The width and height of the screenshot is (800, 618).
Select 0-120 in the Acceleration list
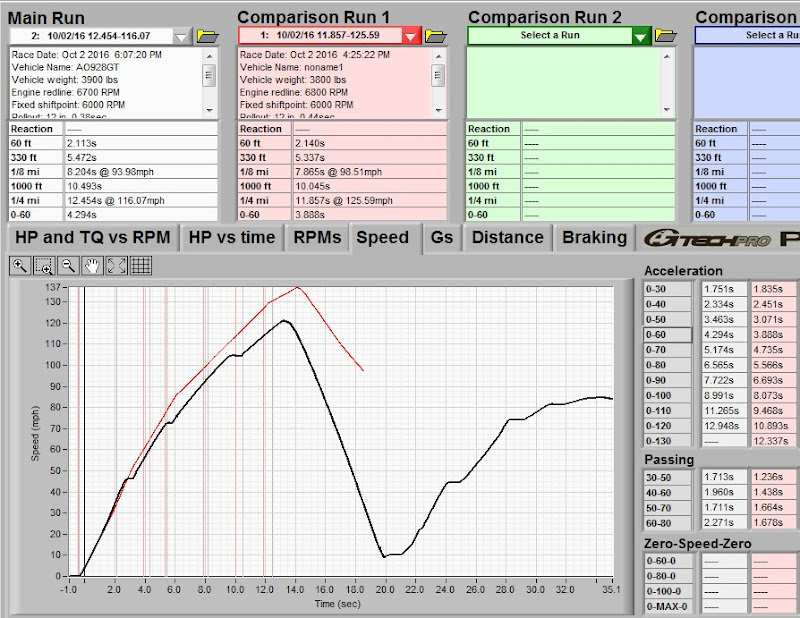coord(668,426)
